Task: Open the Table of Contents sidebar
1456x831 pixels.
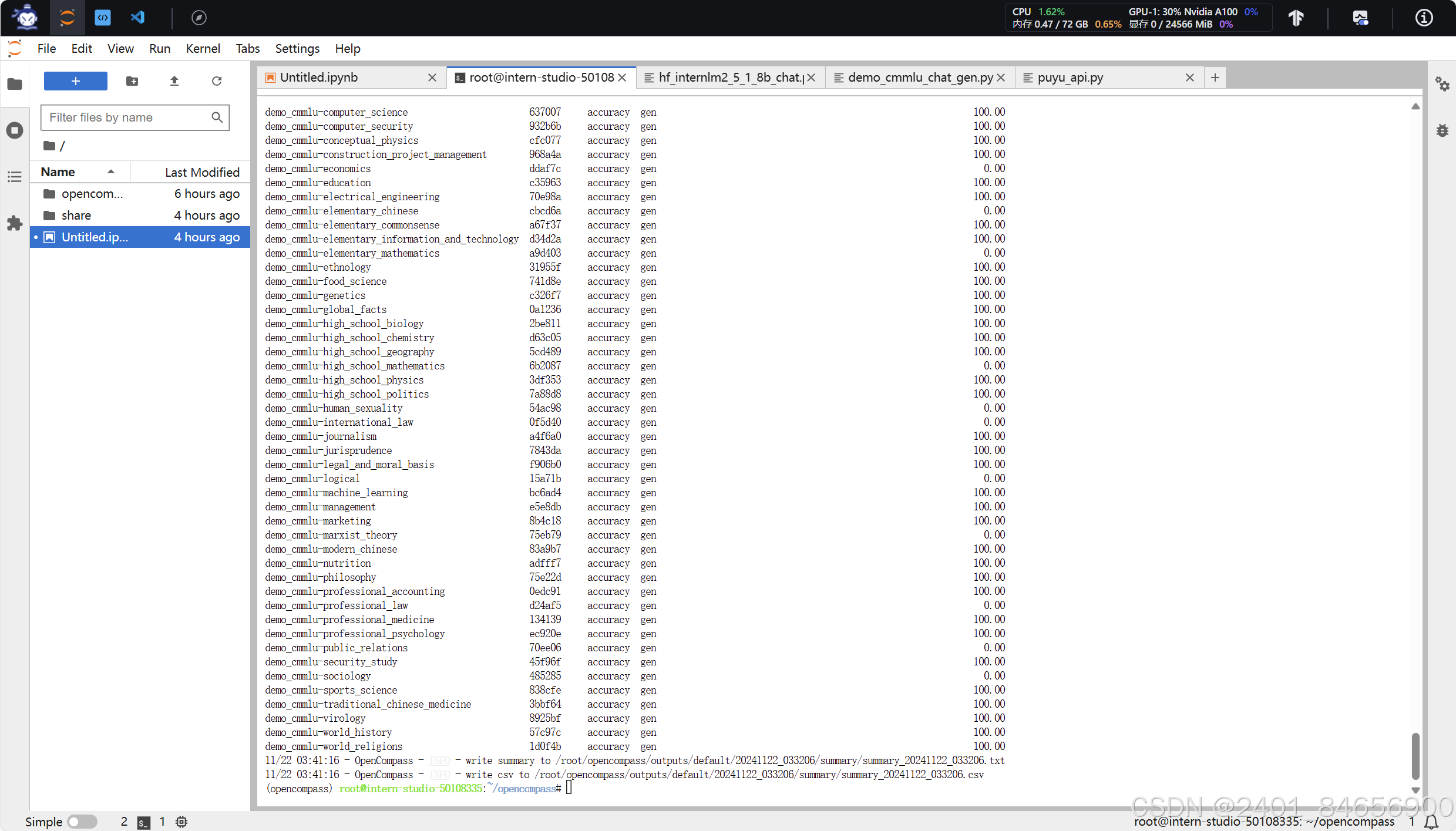Action: point(15,177)
